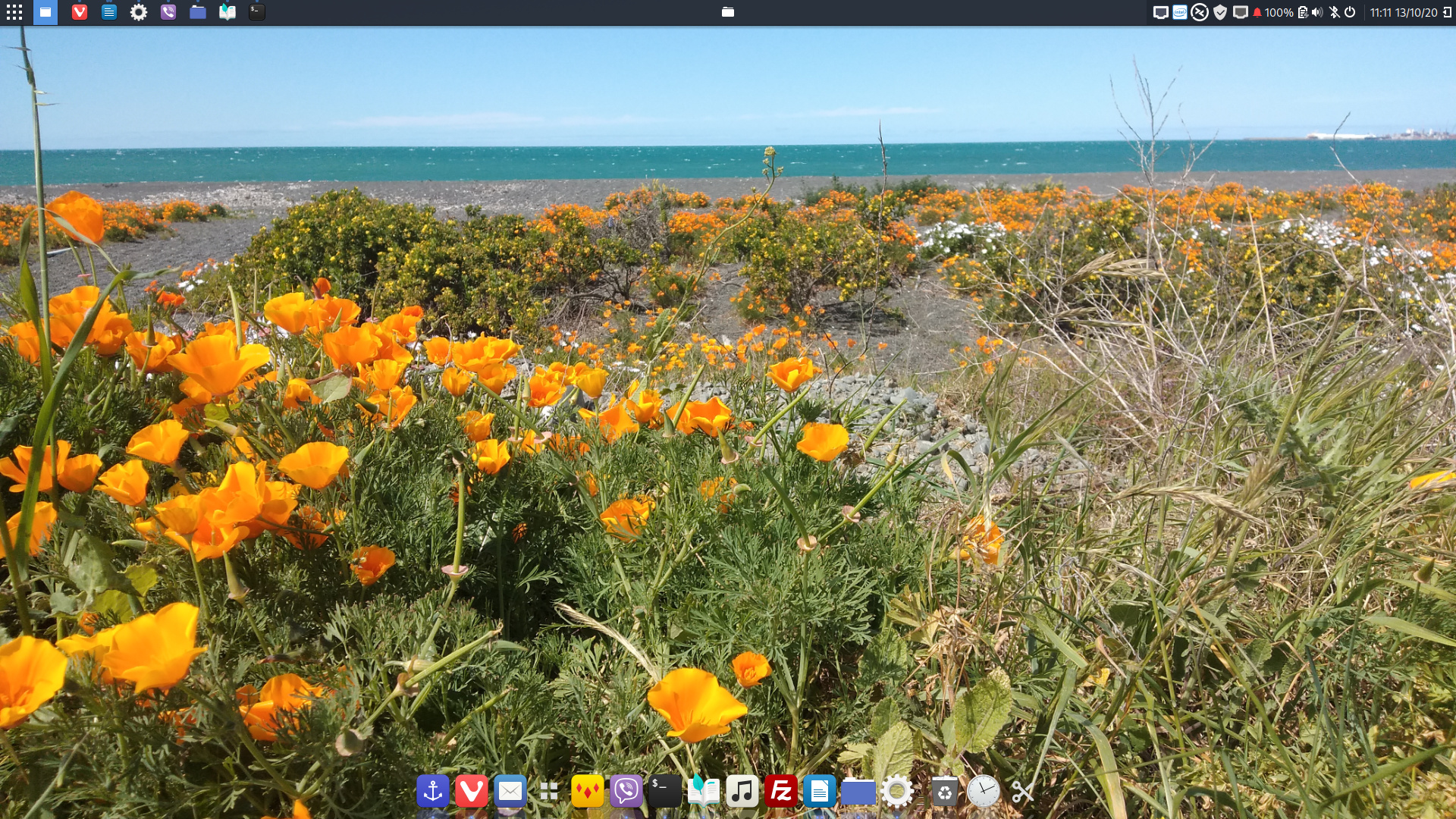
Task: Switch to the Settings gear task in the top panel
Action: coord(139,12)
